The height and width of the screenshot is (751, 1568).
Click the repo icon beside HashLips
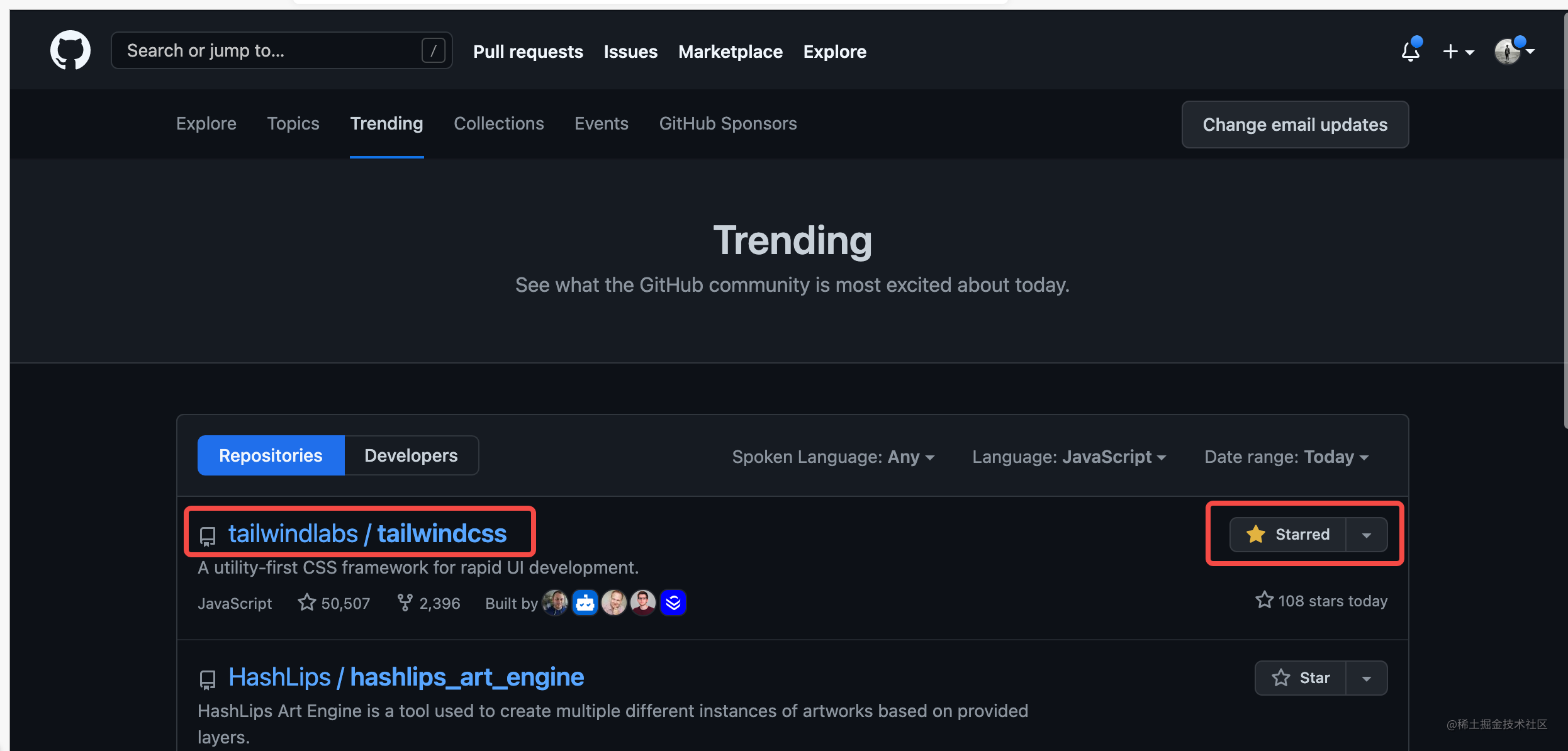(x=208, y=679)
